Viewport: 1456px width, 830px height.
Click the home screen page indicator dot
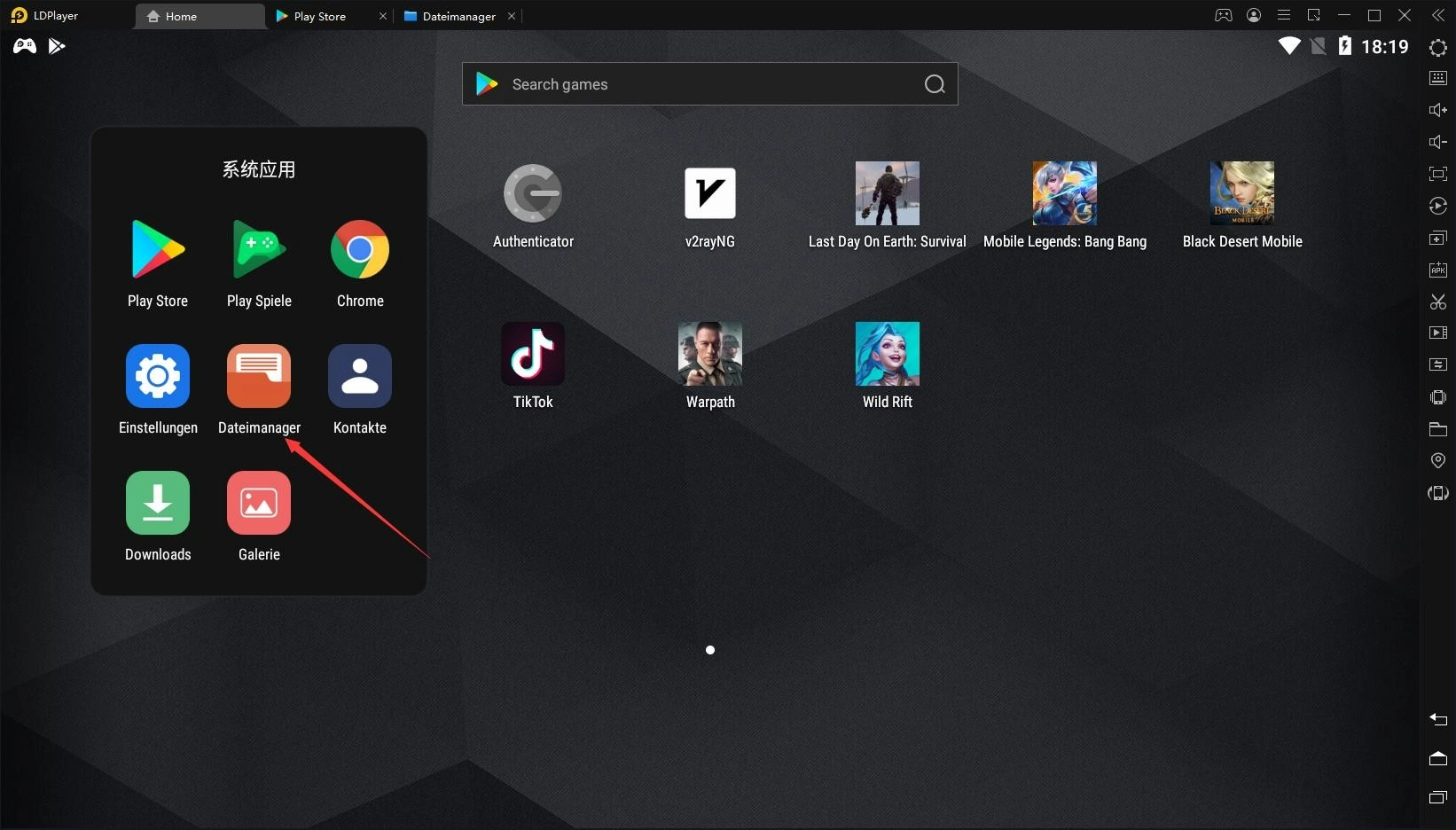pyautogui.click(x=710, y=650)
